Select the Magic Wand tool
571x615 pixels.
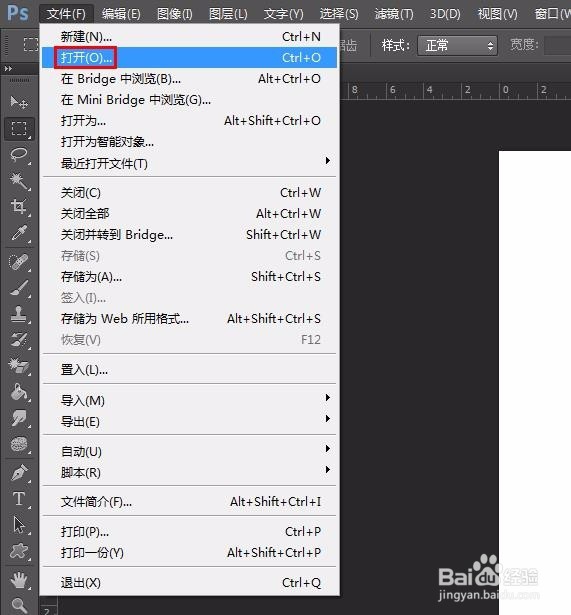click(19, 181)
